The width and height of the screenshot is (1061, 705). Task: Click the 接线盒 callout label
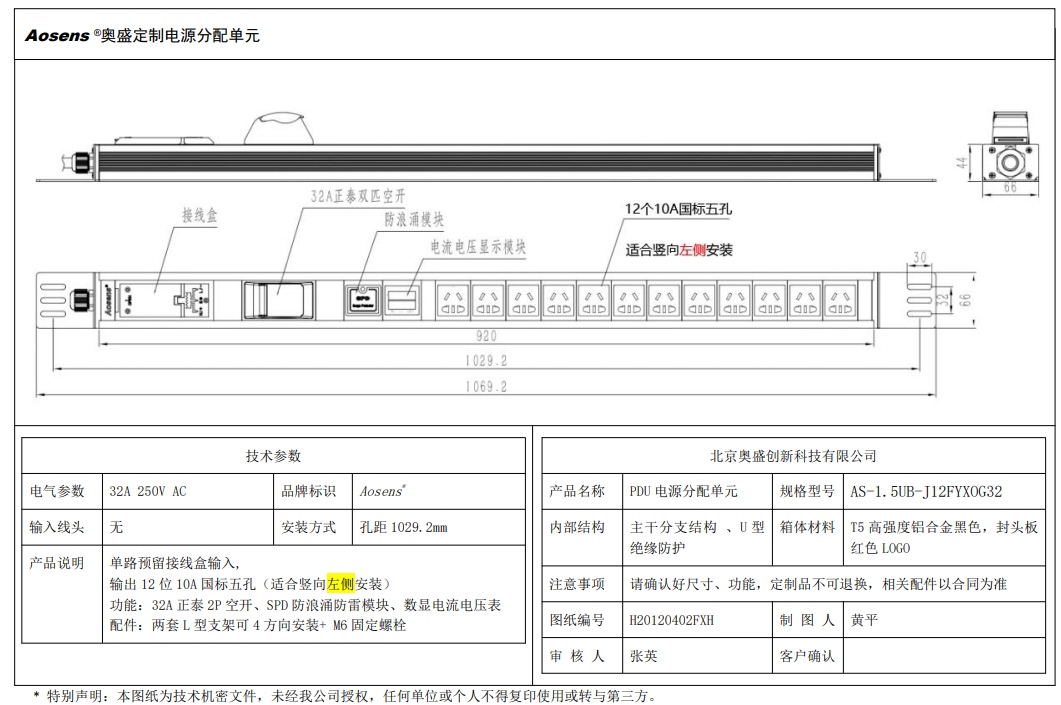tap(200, 216)
